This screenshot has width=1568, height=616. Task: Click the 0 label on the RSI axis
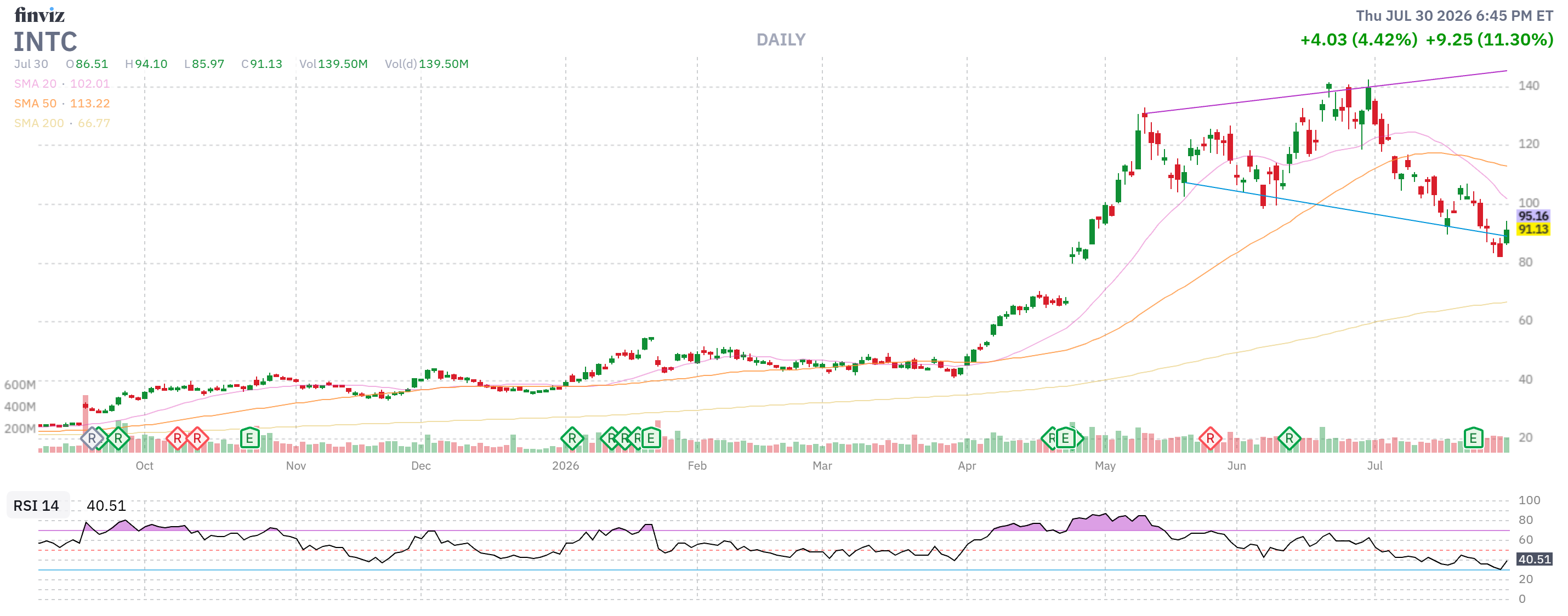coord(1522,600)
